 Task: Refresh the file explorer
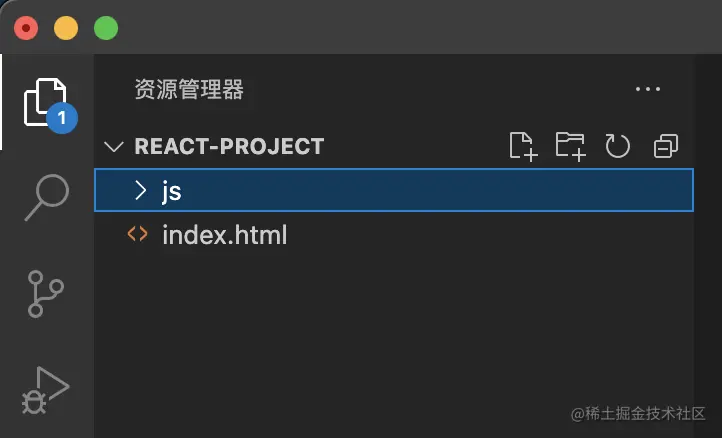(618, 146)
